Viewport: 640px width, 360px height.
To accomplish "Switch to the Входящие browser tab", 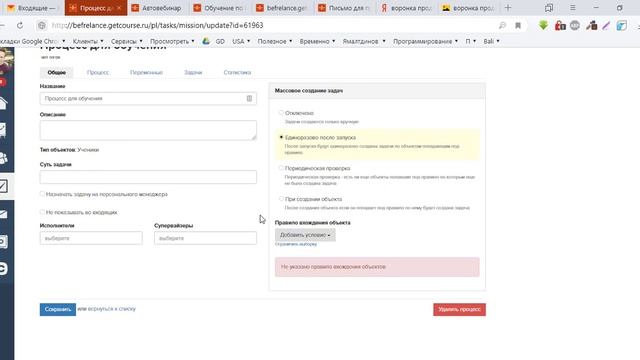I will click(x=32, y=8).
